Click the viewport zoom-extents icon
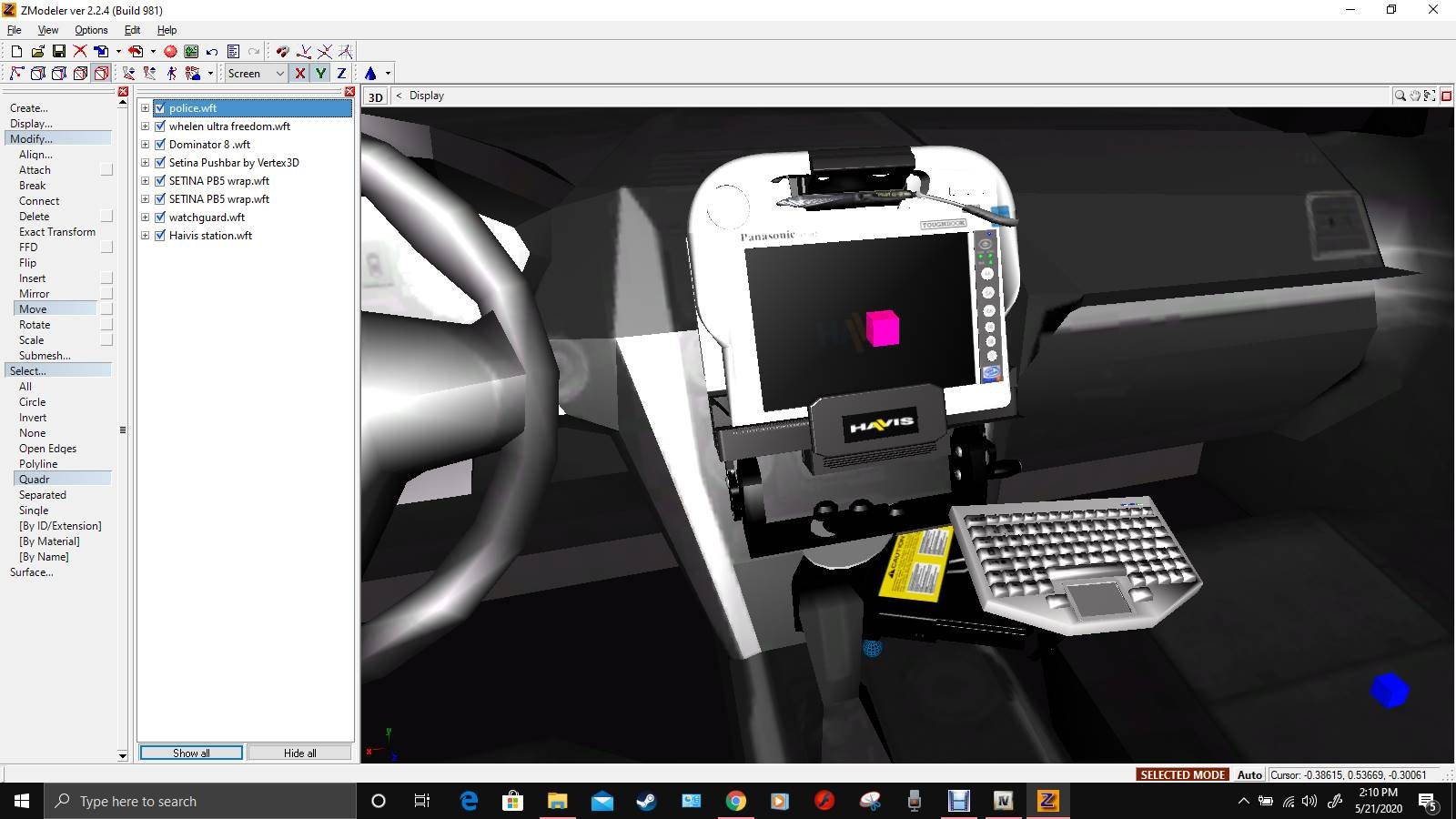Image resolution: width=1456 pixels, height=819 pixels. click(1430, 96)
